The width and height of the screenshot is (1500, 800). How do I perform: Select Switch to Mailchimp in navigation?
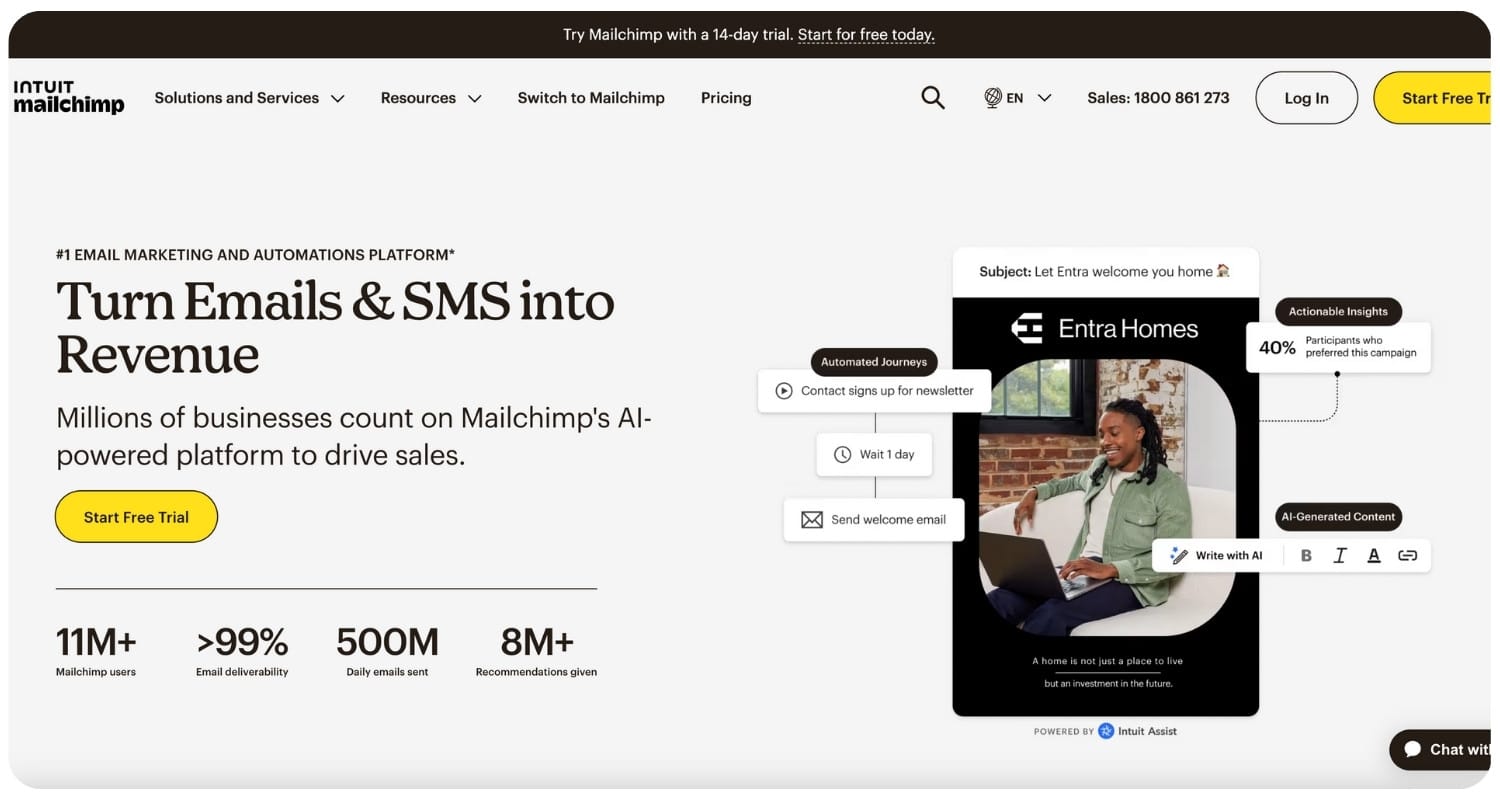[591, 97]
